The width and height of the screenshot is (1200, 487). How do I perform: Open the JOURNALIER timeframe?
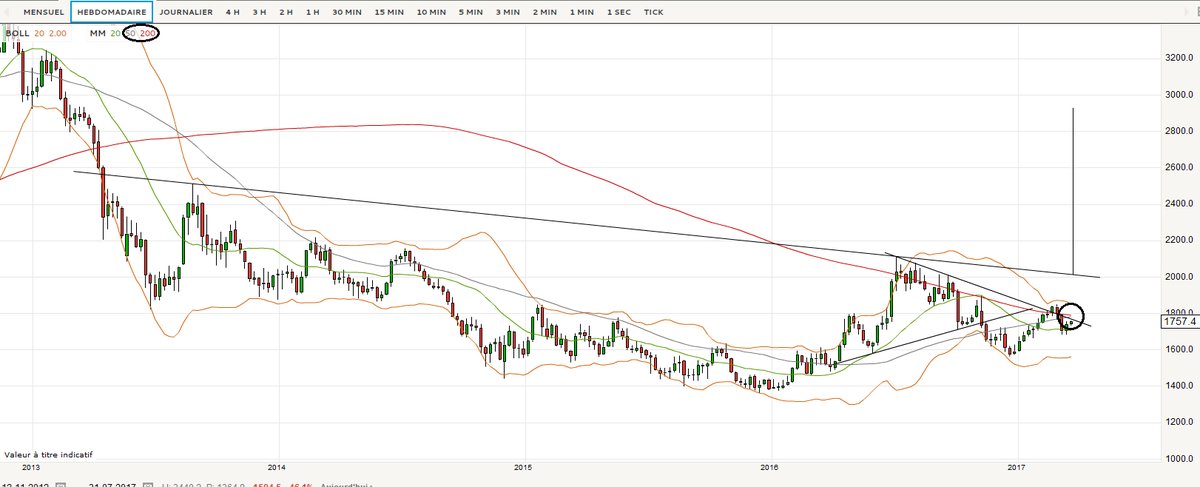point(186,12)
